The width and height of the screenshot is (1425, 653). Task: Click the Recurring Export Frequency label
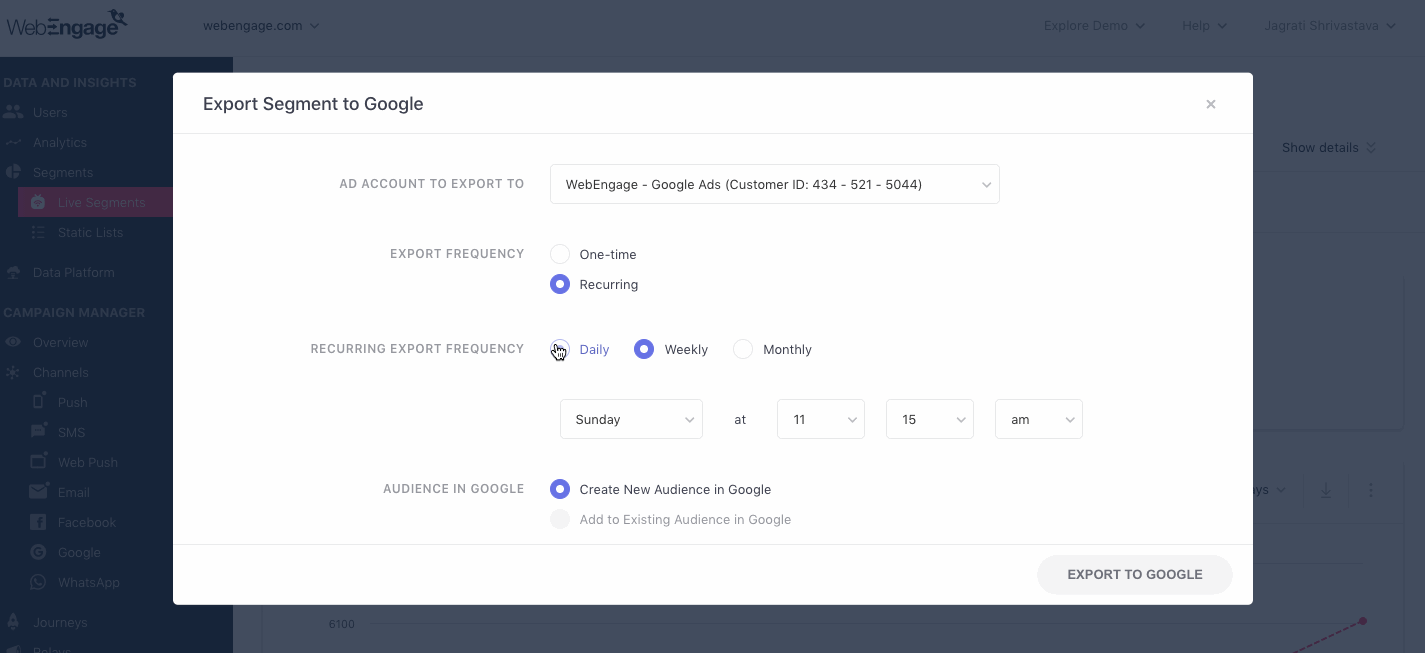417,349
